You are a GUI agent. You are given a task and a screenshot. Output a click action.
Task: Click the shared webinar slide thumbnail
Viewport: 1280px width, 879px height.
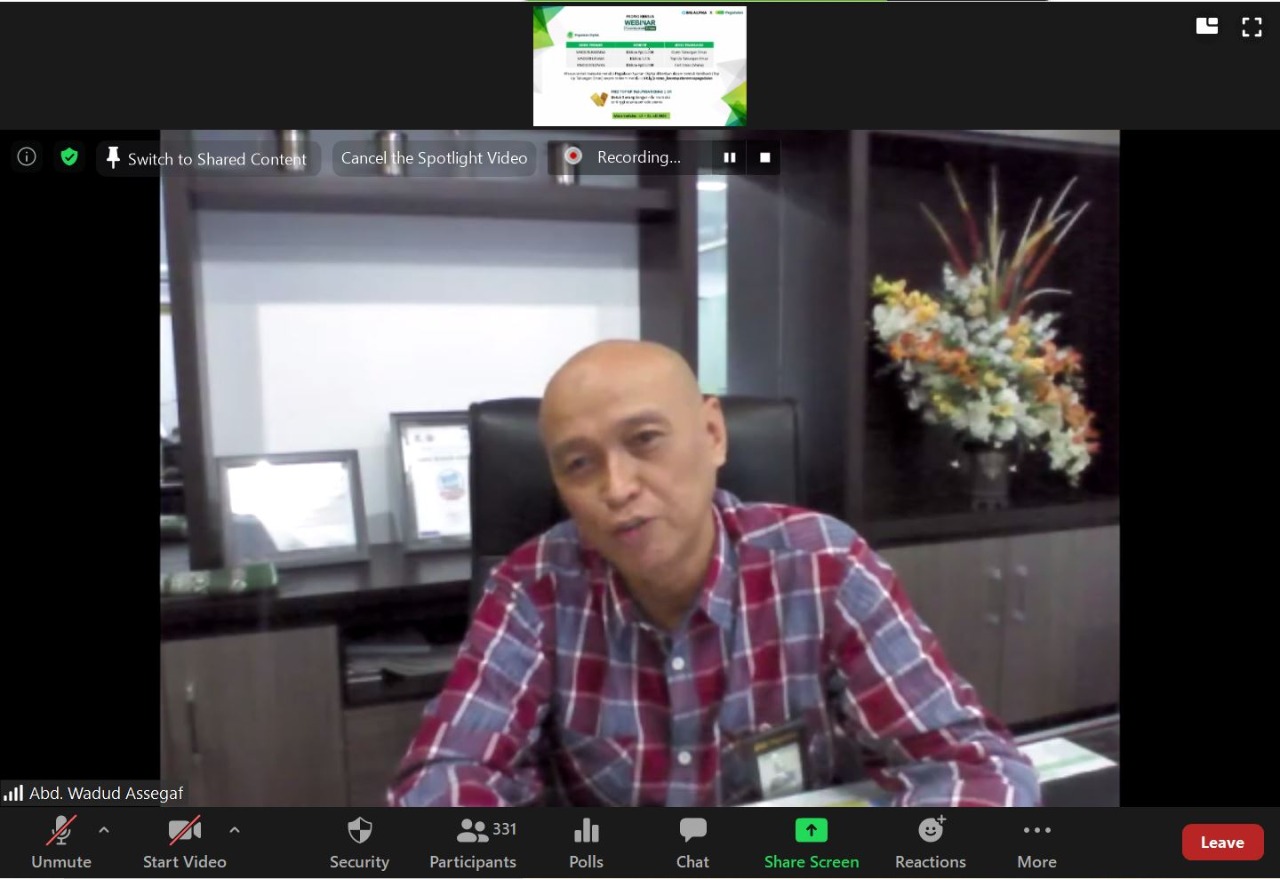point(639,66)
